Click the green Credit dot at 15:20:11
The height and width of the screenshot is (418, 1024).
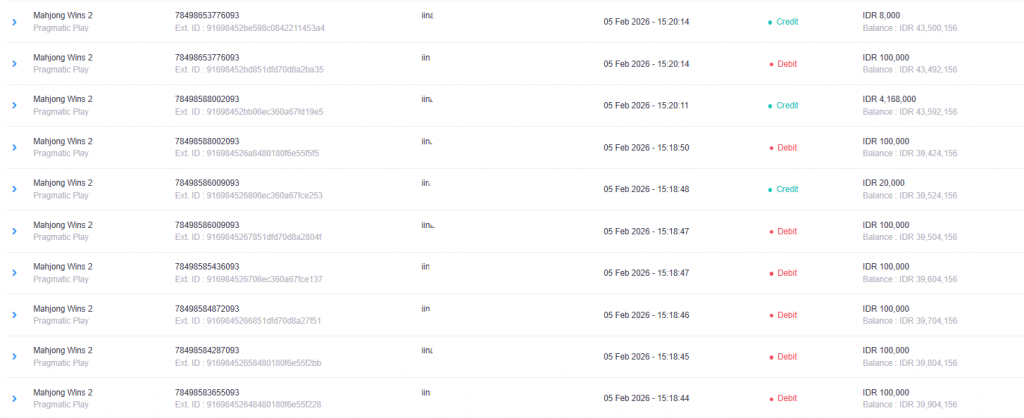[x=770, y=105]
